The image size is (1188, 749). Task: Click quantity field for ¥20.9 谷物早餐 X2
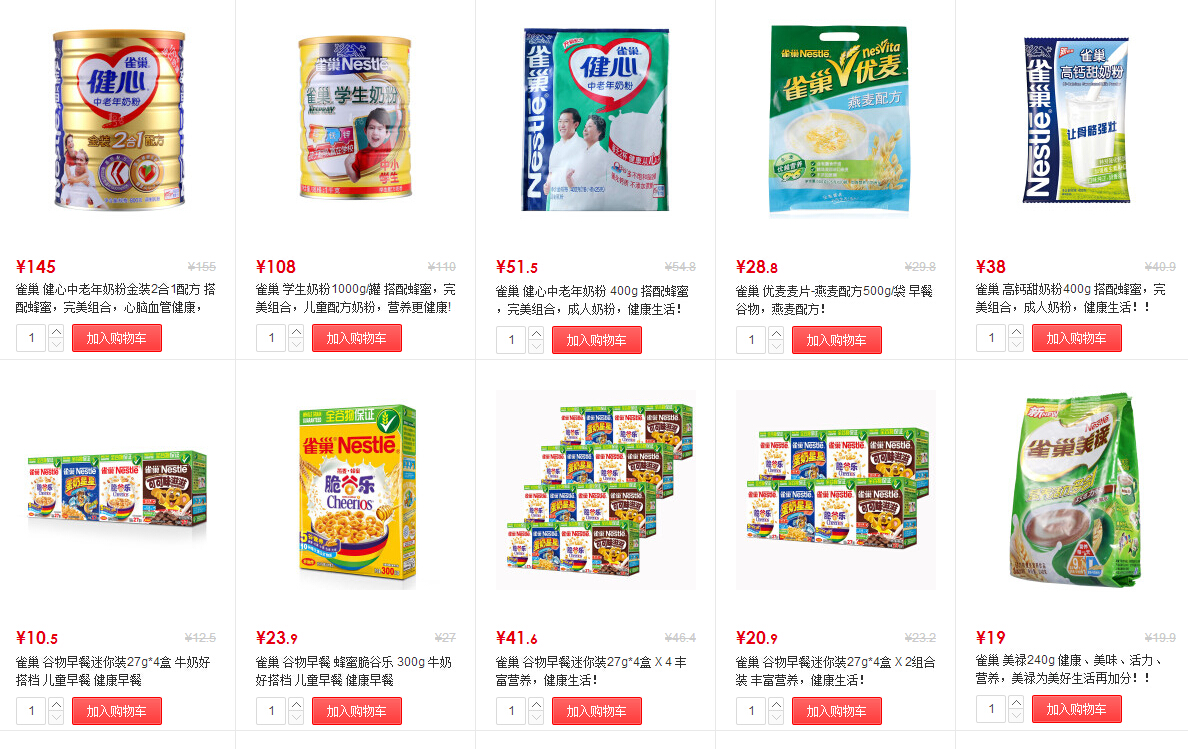(x=752, y=711)
